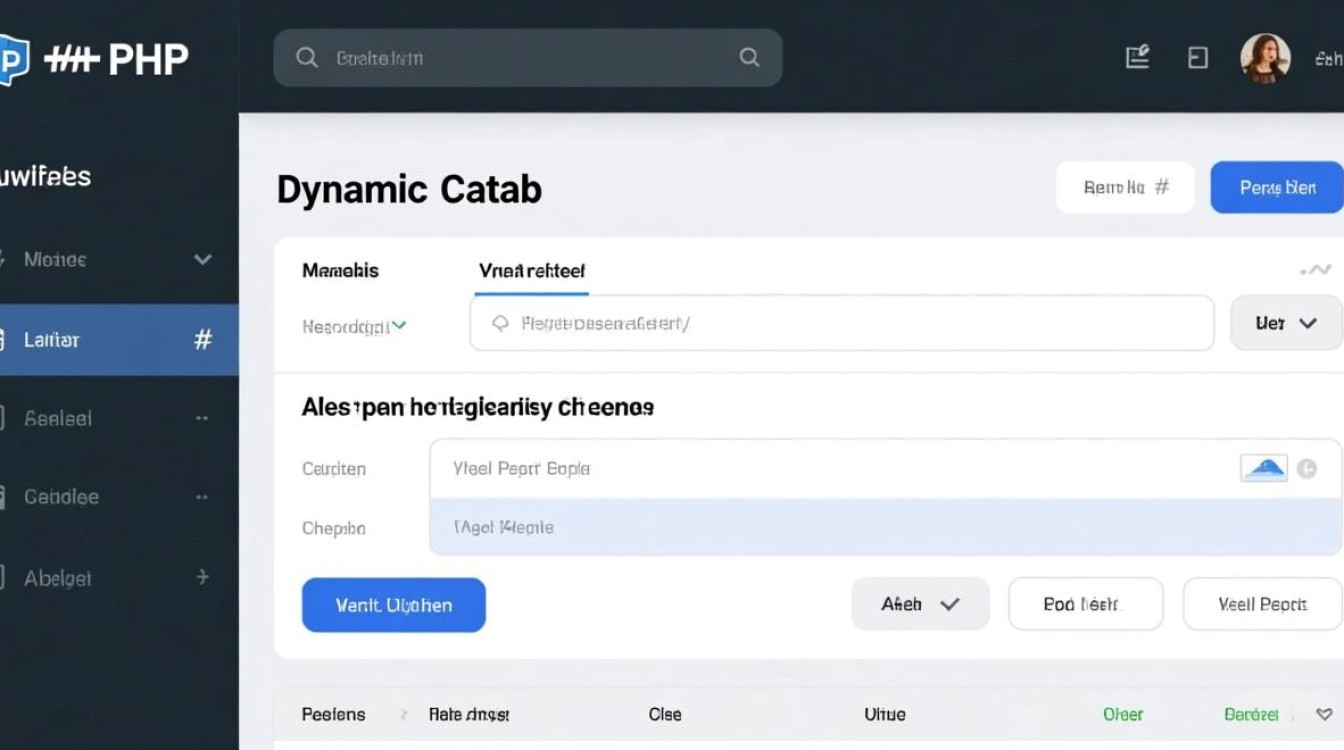
Task: Click the magnifier icon inside the top search bar
Action: (307, 58)
